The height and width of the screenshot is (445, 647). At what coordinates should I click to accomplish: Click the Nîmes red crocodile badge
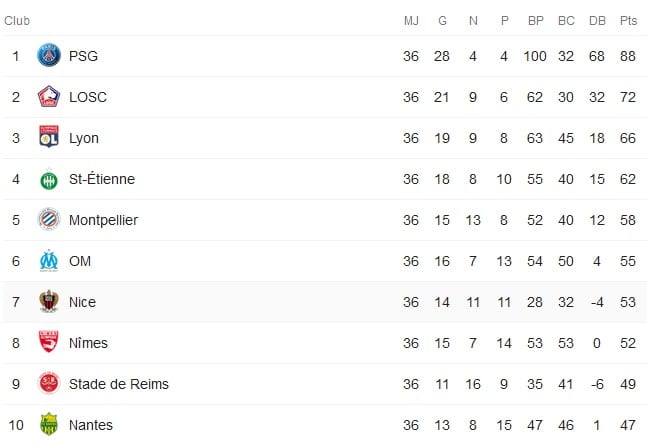pos(49,342)
